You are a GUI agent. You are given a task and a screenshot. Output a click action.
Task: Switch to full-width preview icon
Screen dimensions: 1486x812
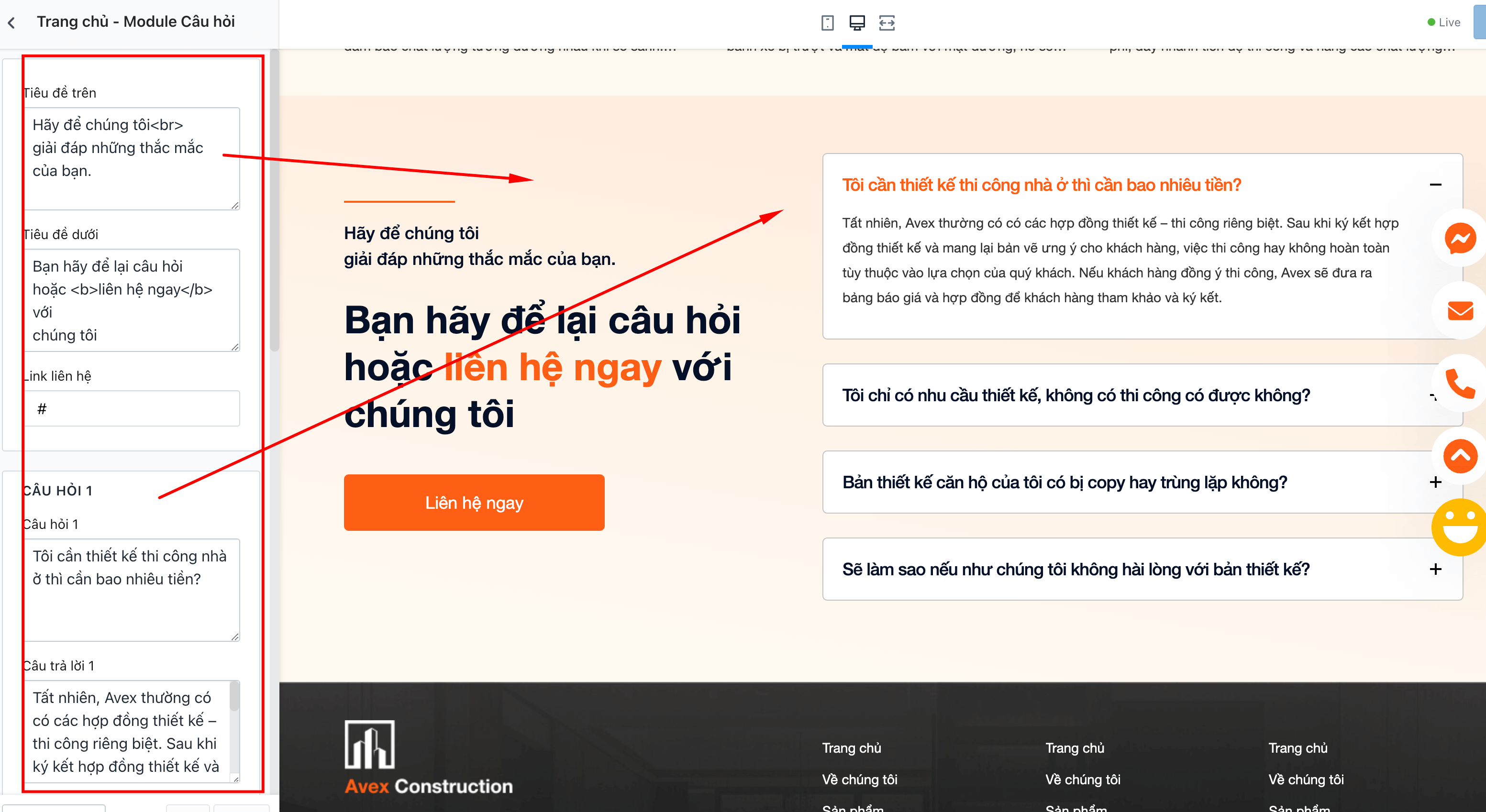point(887,22)
